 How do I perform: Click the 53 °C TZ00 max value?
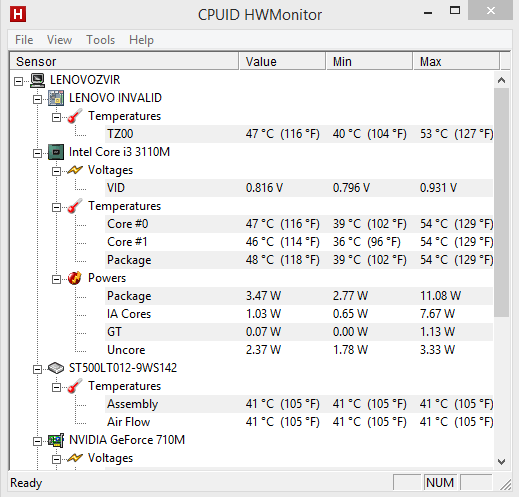tap(456, 134)
